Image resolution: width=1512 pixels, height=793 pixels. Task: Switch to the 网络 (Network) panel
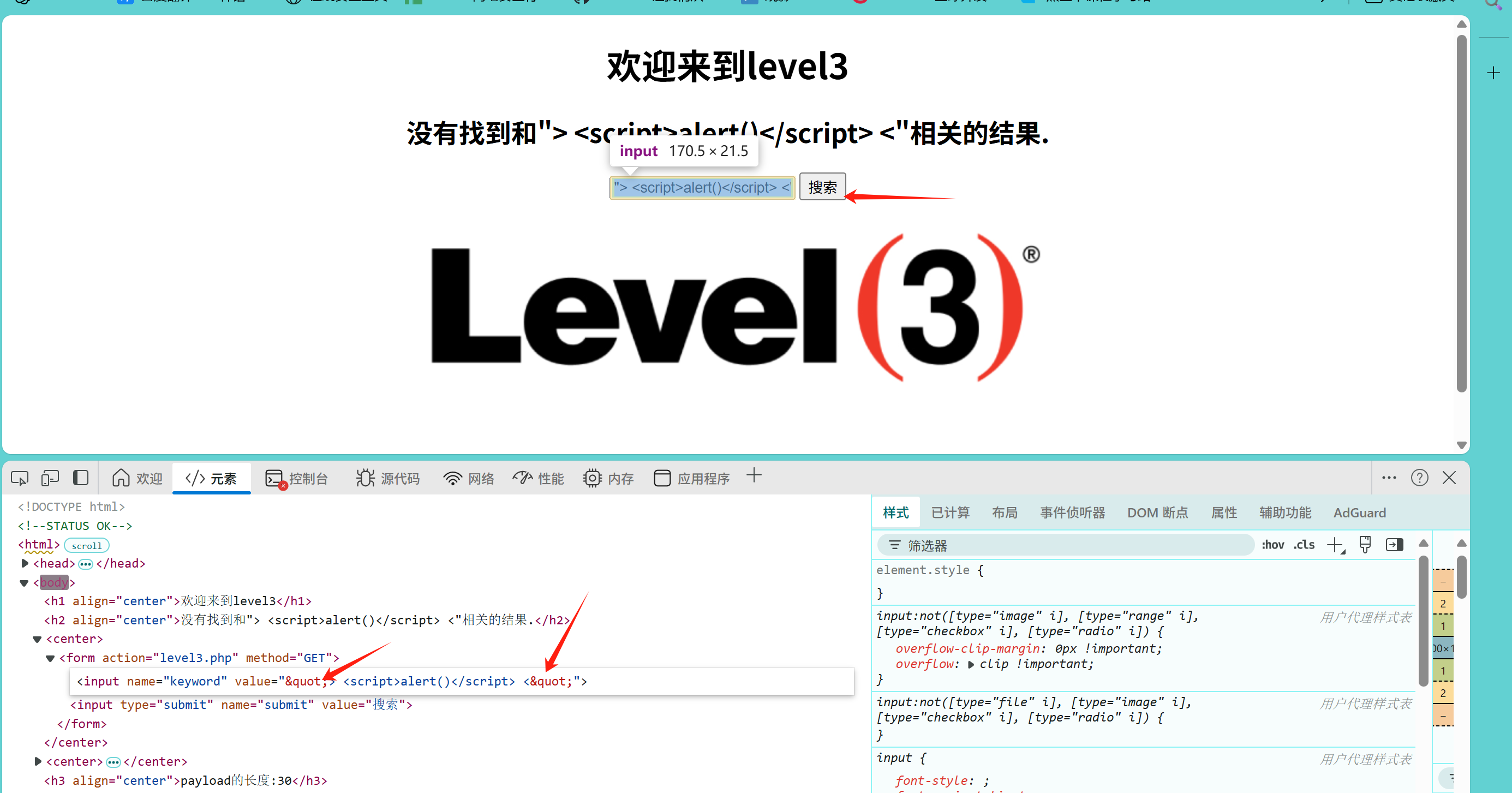[x=468, y=478]
